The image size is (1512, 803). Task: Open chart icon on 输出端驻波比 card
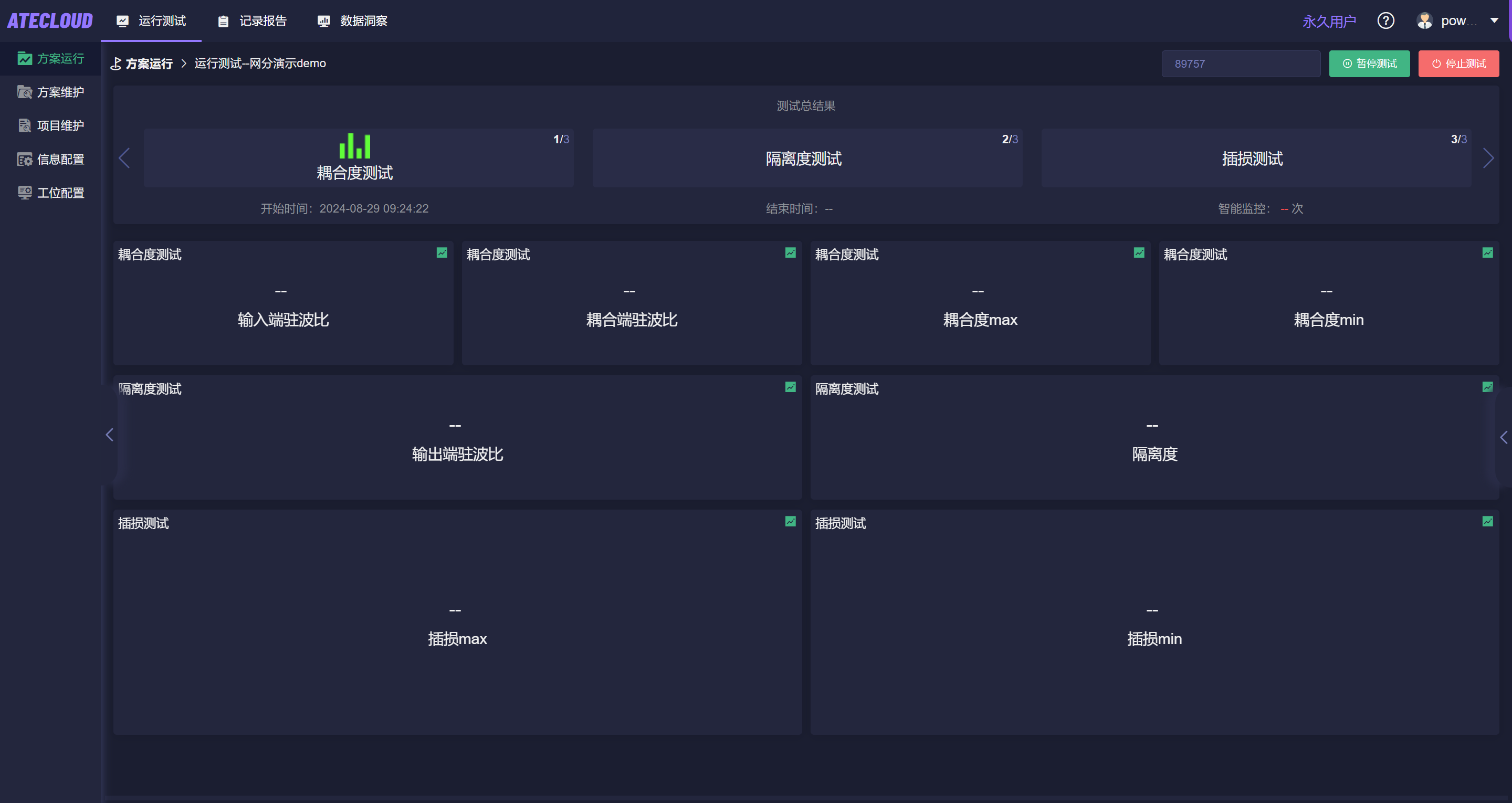[791, 387]
